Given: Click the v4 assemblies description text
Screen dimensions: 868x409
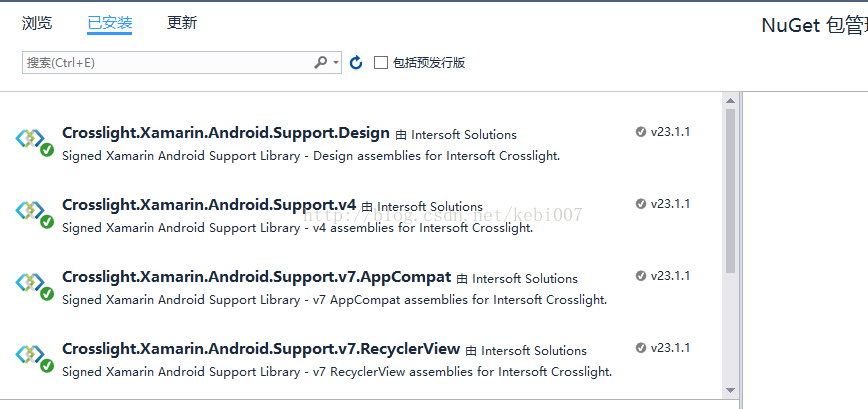Looking at the screenshot, I should point(297,228).
